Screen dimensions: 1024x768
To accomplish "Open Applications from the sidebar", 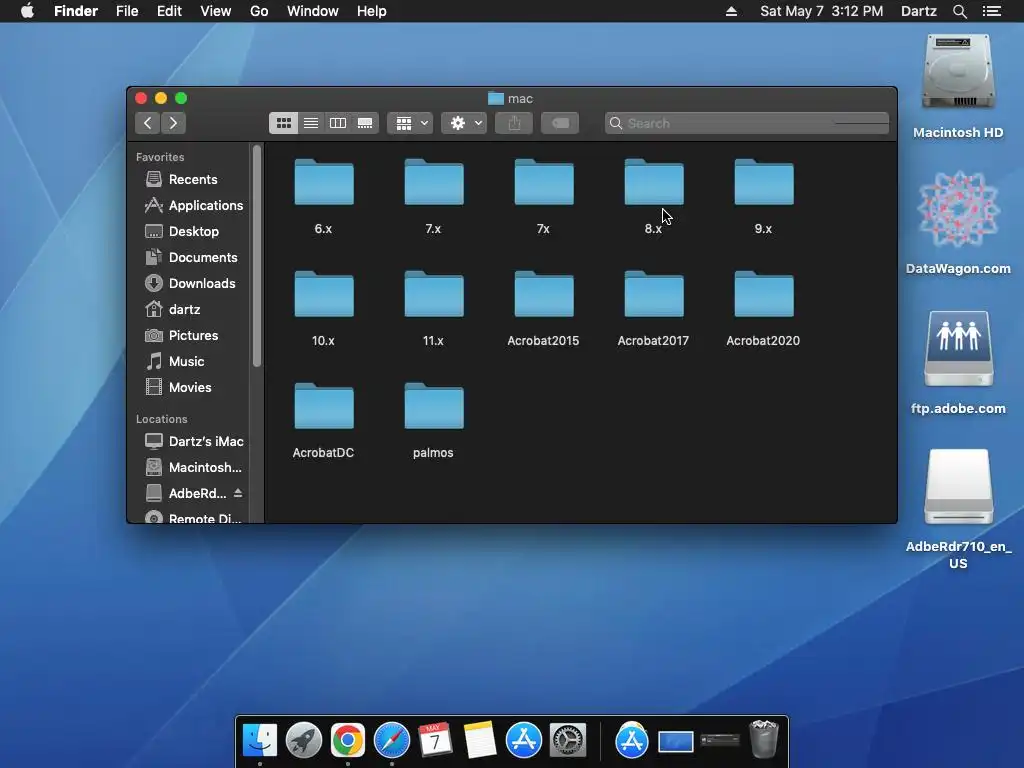I will click(x=192, y=205).
